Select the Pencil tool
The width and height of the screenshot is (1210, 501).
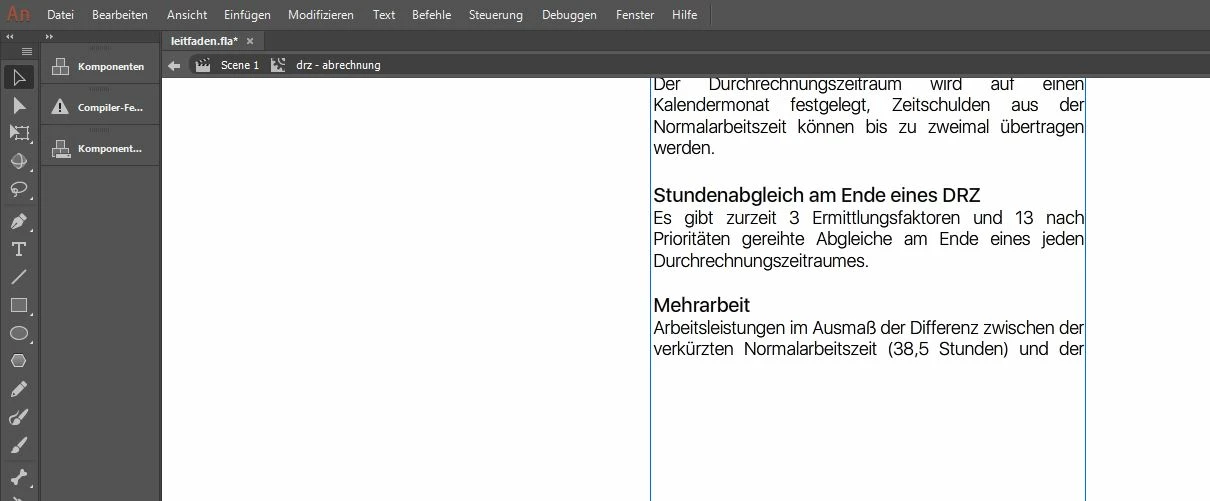click(x=19, y=389)
